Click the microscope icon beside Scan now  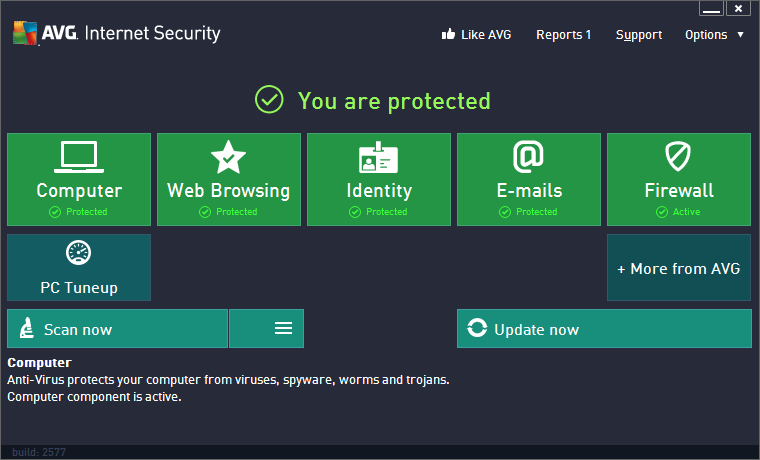[x=27, y=329]
